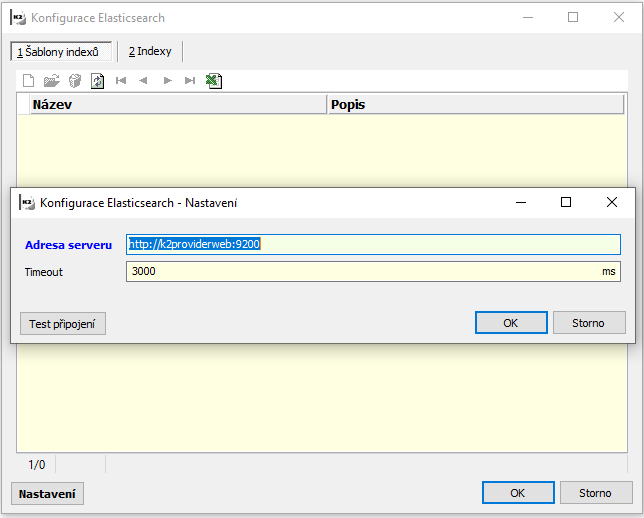The image size is (644, 518).
Task: Click Storno in main Konfigurace window
Action: point(596,493)
